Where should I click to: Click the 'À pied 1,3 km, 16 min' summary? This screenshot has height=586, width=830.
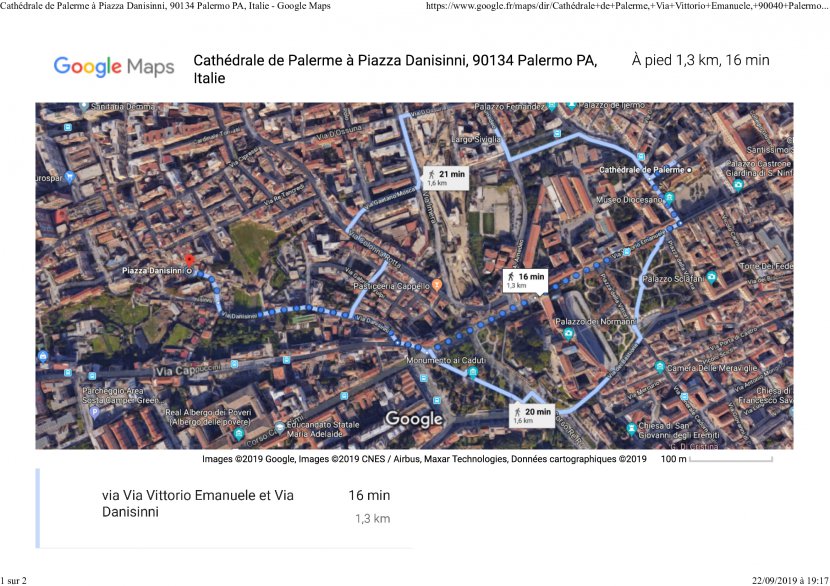point(700,60)
